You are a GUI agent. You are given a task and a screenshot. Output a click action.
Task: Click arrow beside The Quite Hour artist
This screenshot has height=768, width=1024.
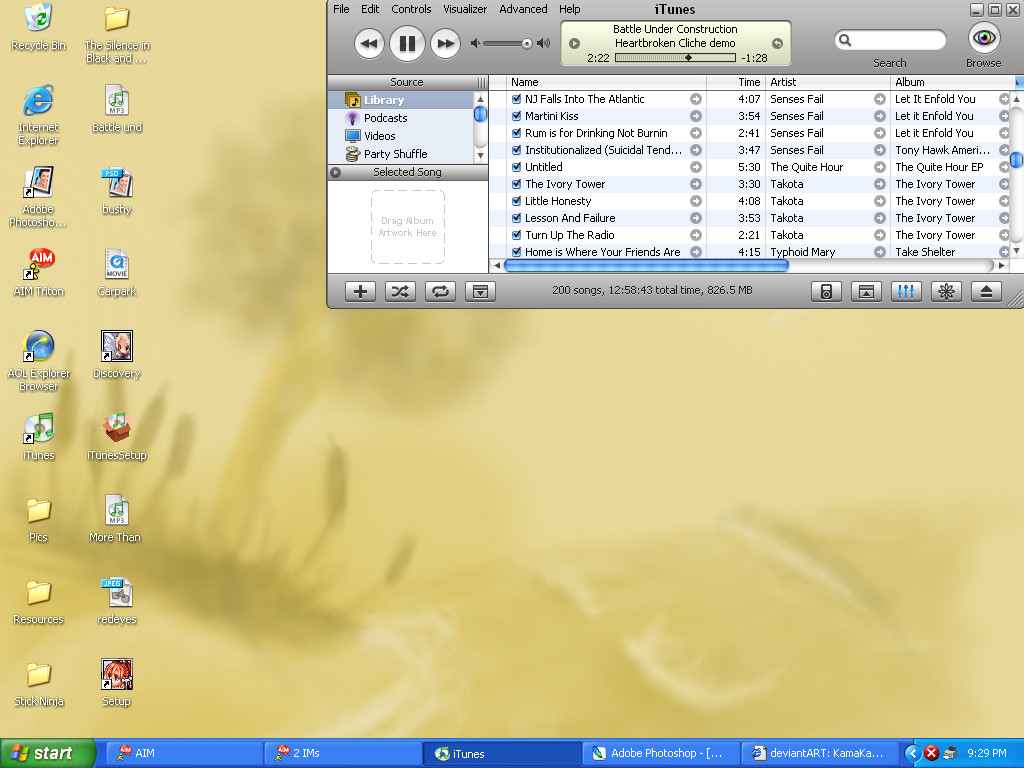880,167
